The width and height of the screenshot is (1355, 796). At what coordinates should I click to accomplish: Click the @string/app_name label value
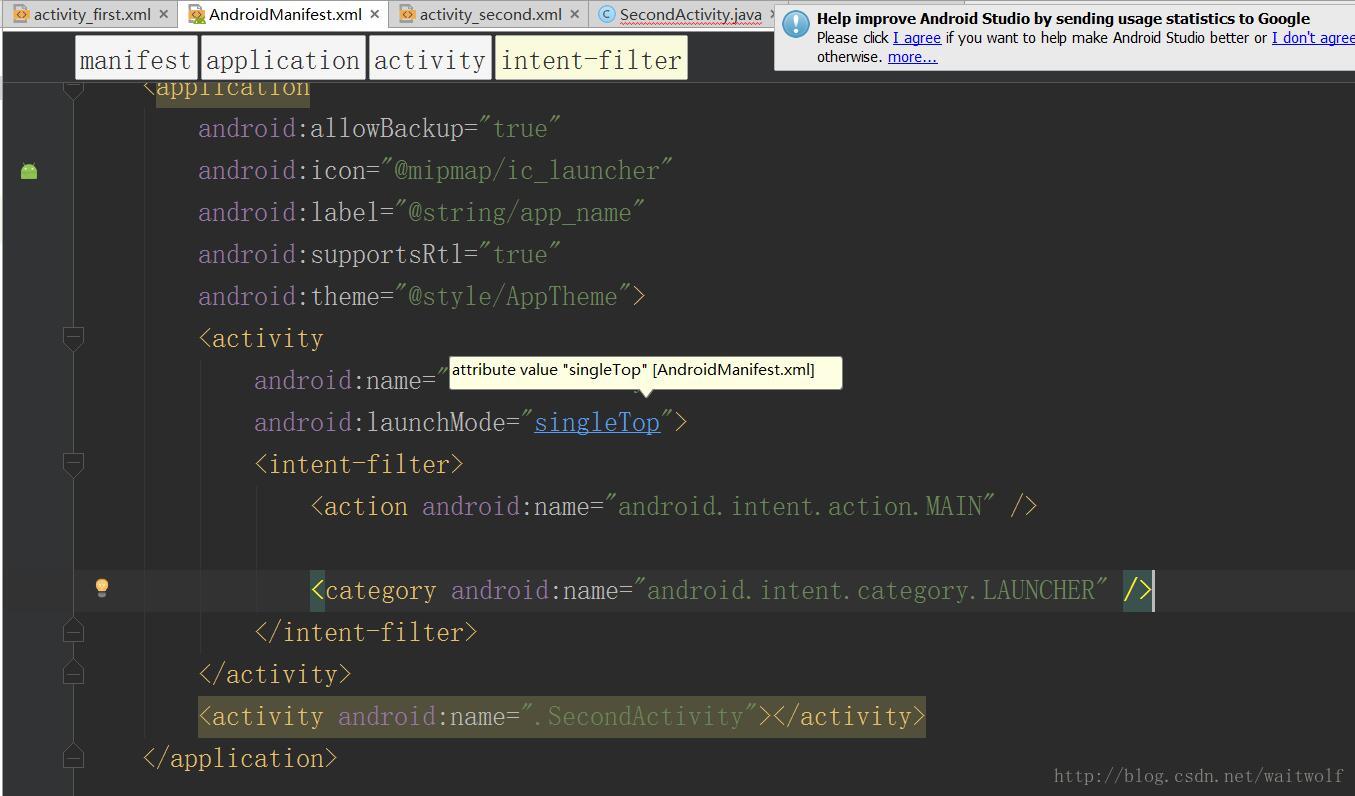(x=520, y=213)
